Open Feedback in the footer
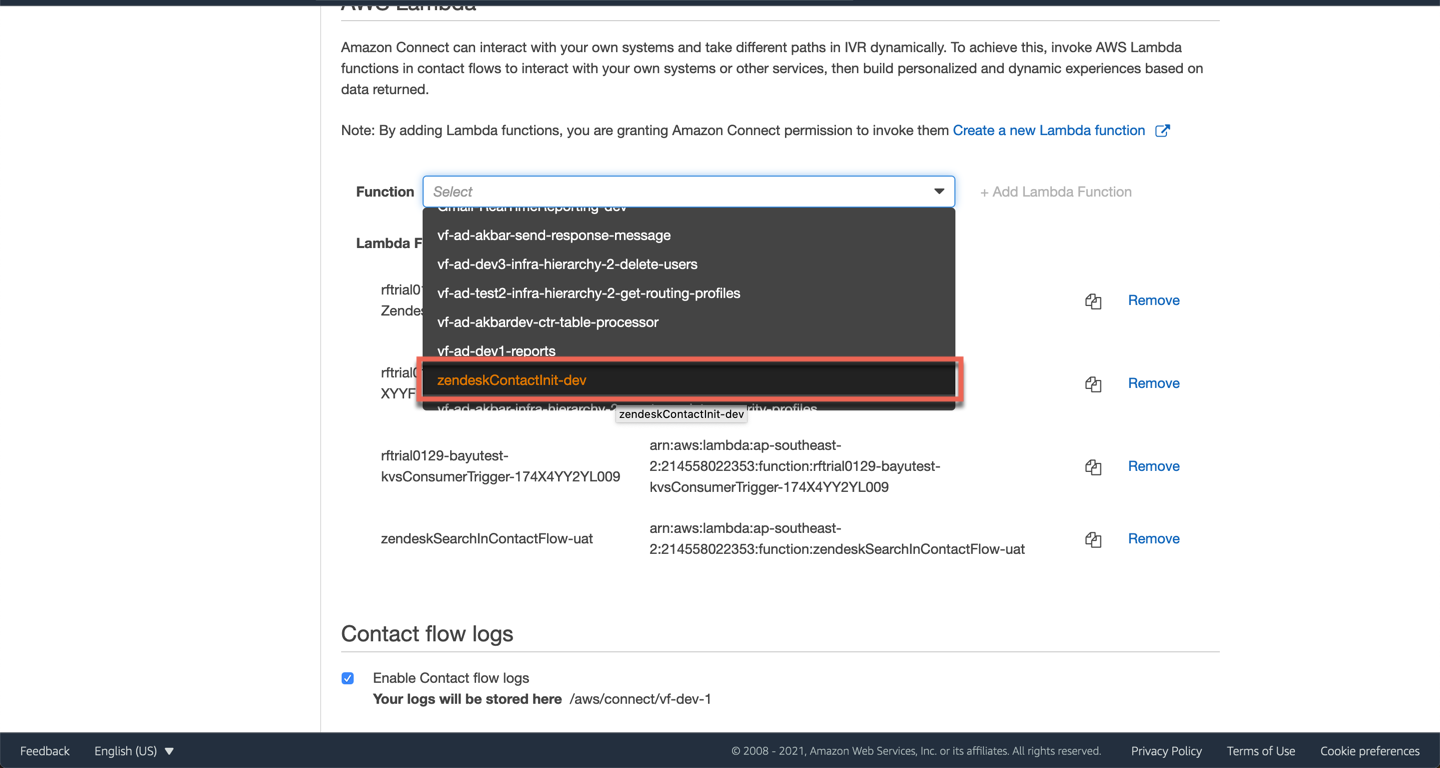 pos(45,751)
